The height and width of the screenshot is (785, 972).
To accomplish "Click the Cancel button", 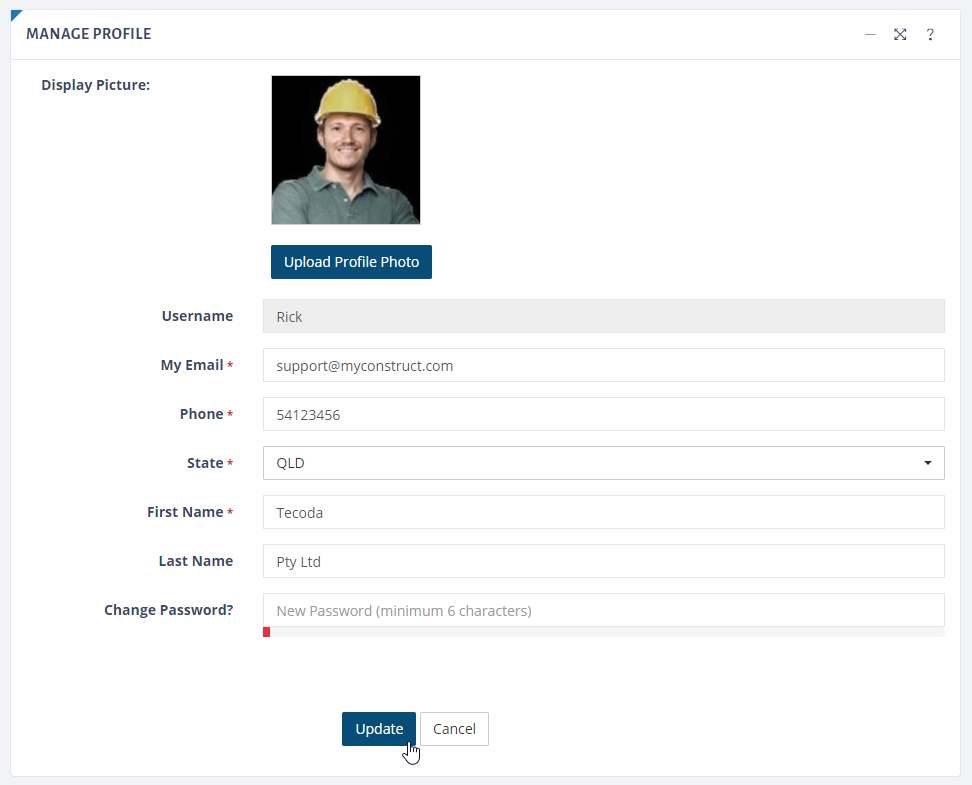I will [454, 729].
